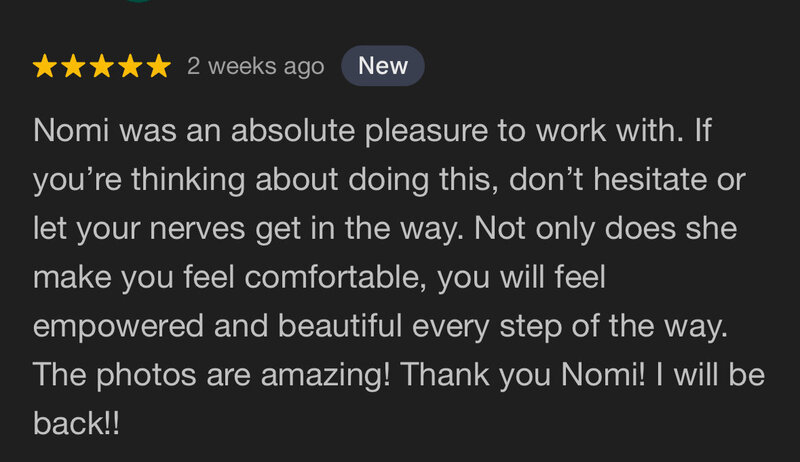800x462 pixels.
Task: Click the word 'Nomi' starting the review
Action: [x=71, y=130]
